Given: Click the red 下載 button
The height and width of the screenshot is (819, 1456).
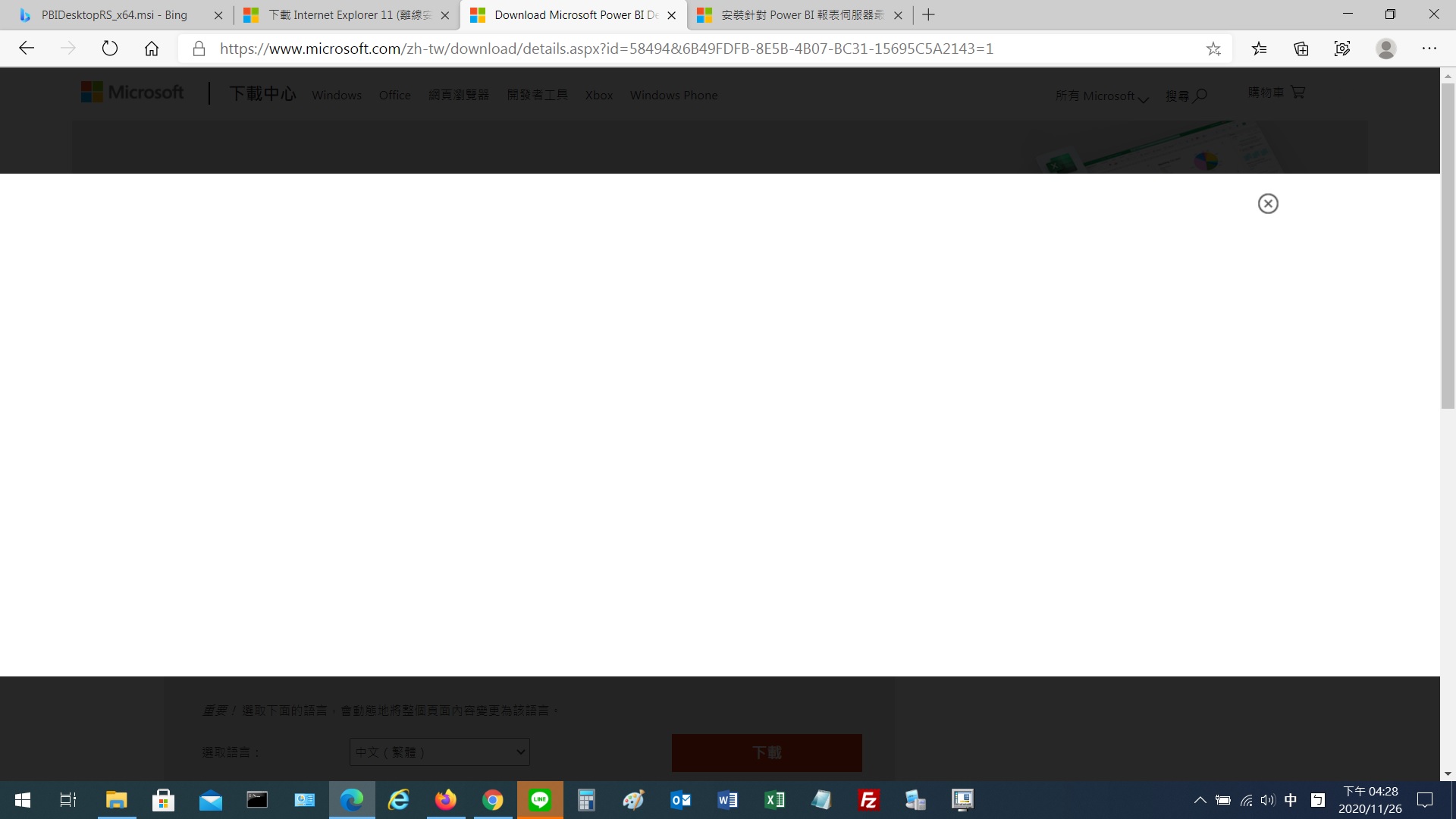Looking at the screenshot, I should (x=767, y=752).
